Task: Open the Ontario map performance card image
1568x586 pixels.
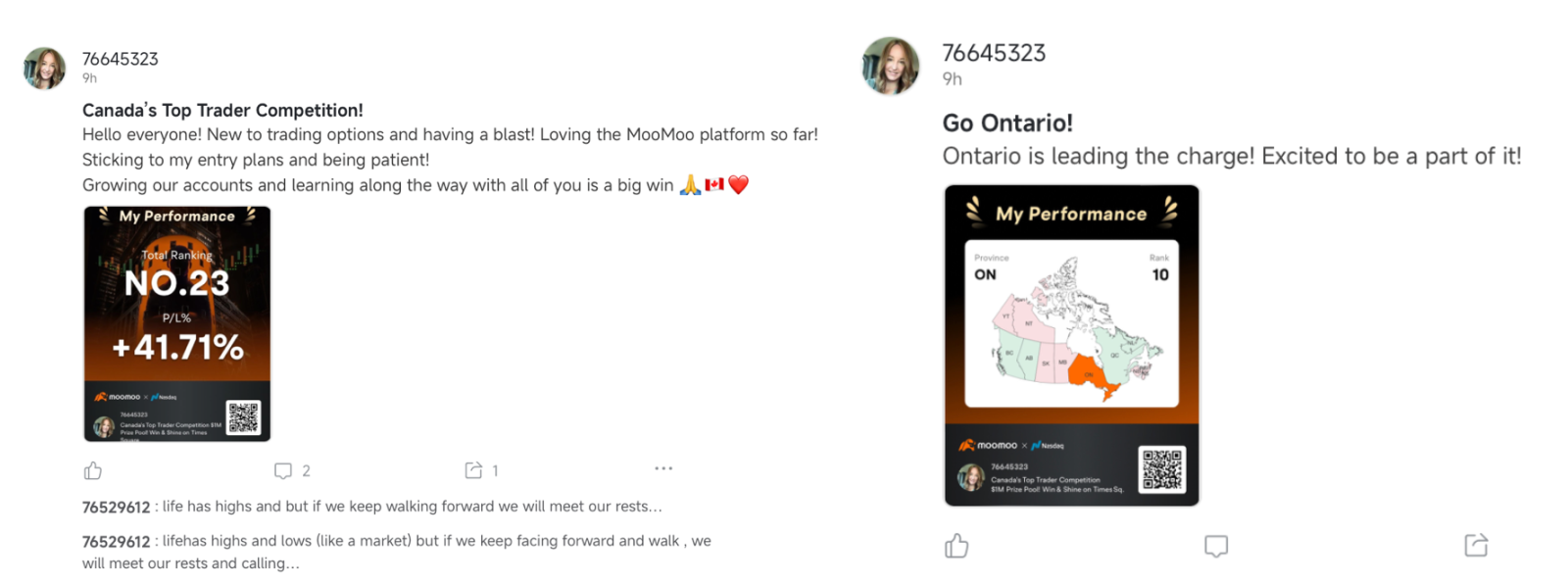Action: 1072,345
